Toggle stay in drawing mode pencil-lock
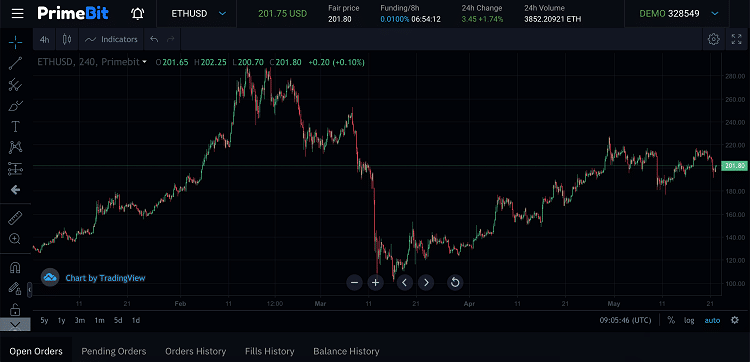This screenshot has width=750, height=362. (x=15, y=288)
